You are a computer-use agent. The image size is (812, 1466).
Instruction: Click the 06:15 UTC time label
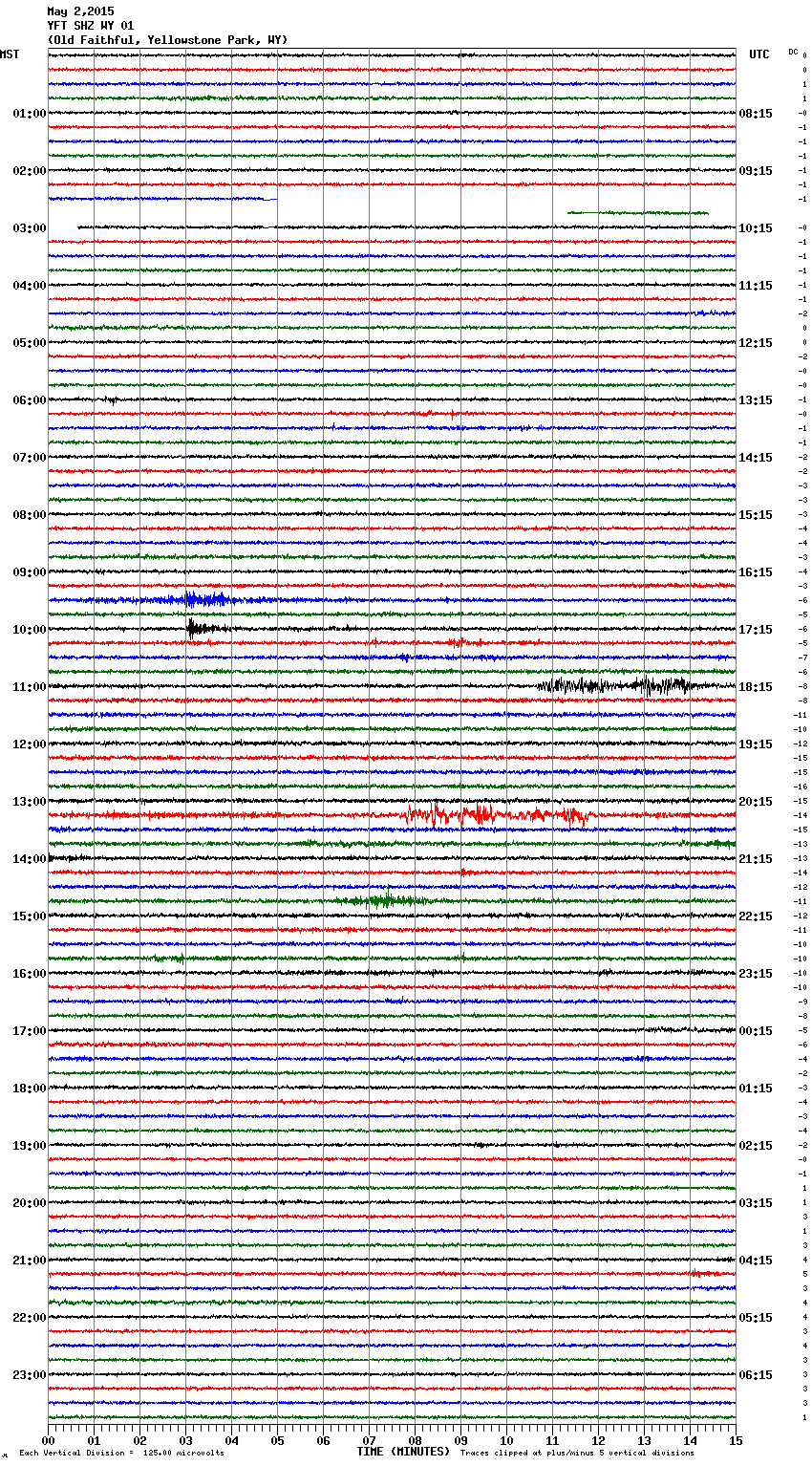coord(756,1375)
